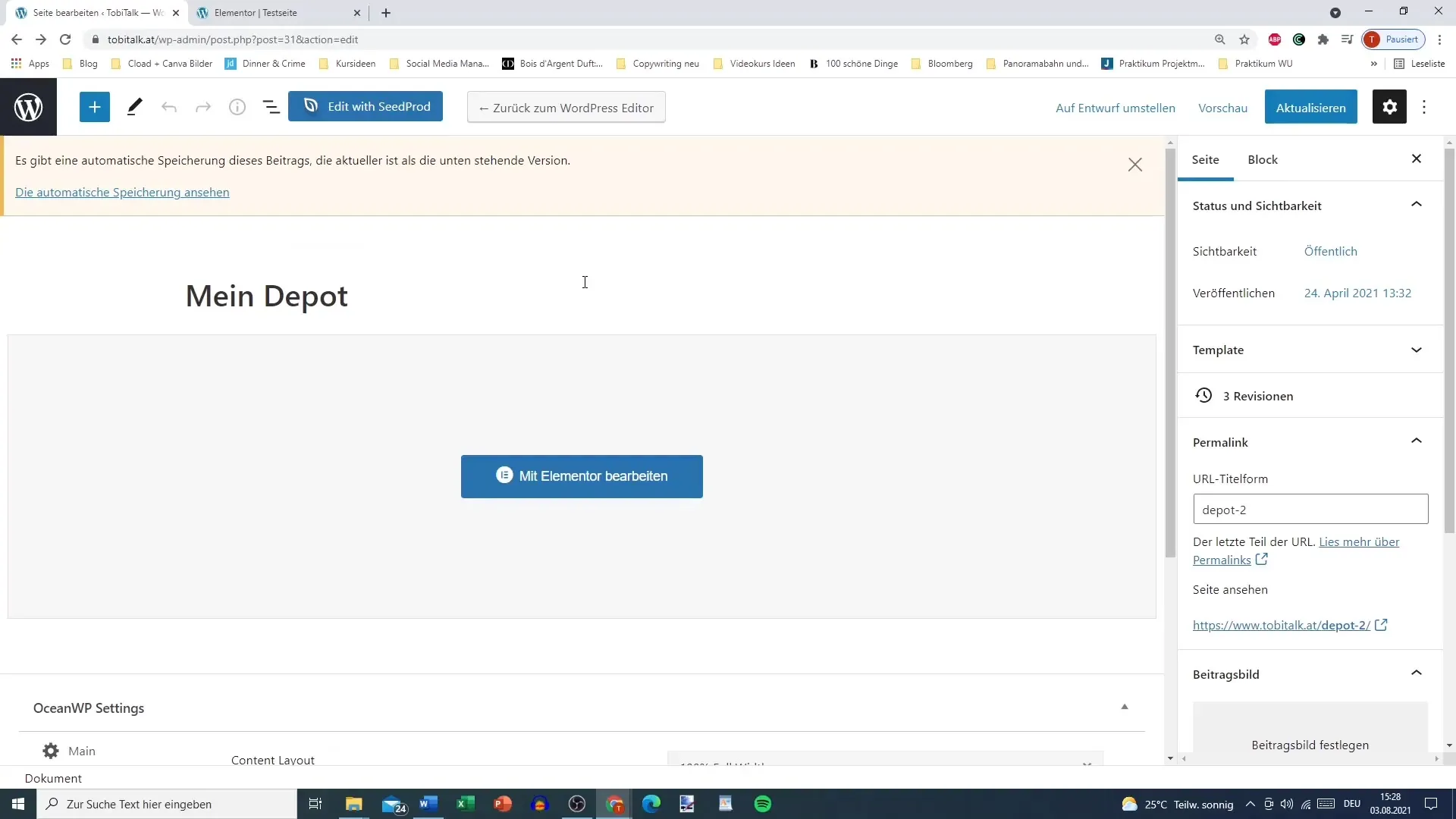This screenshot has height=819, width=1456.
Task: Click Auf Entwurf umstellen
Action: (1116, 108)
